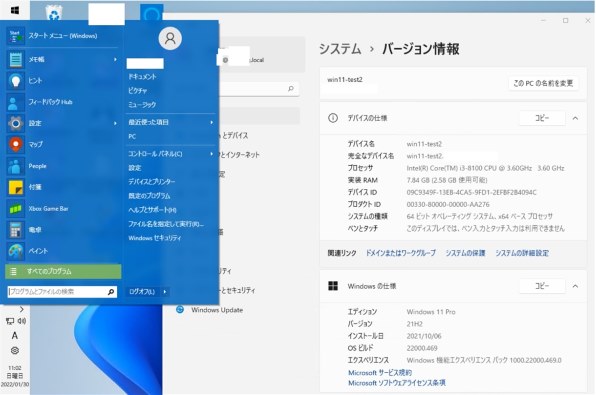The image size is (596, 395).
Task: Open the Tips (ヒント) lightbulb icon
Action: point(16,81)
